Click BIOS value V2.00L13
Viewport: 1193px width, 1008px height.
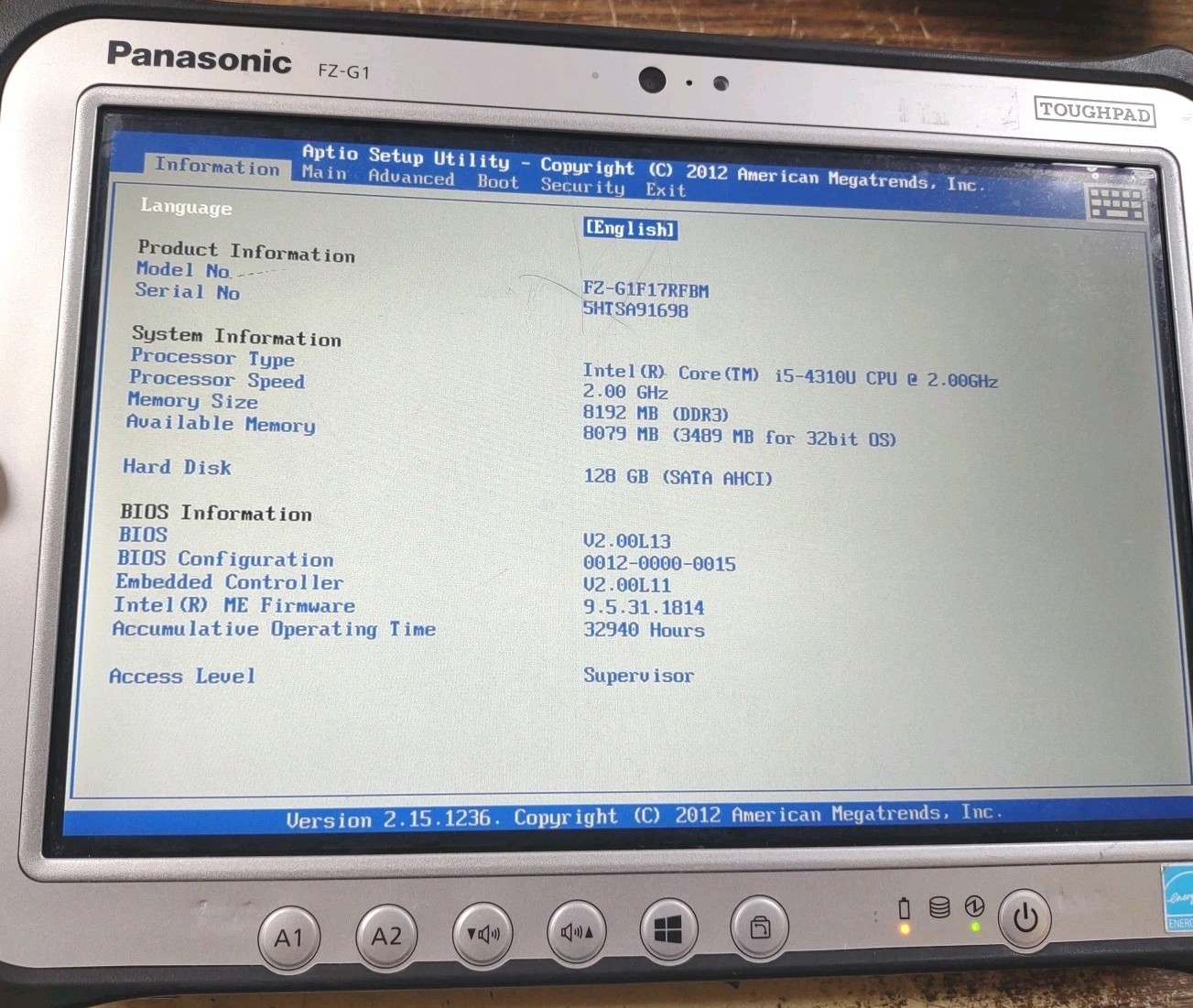tap(627, 541)
